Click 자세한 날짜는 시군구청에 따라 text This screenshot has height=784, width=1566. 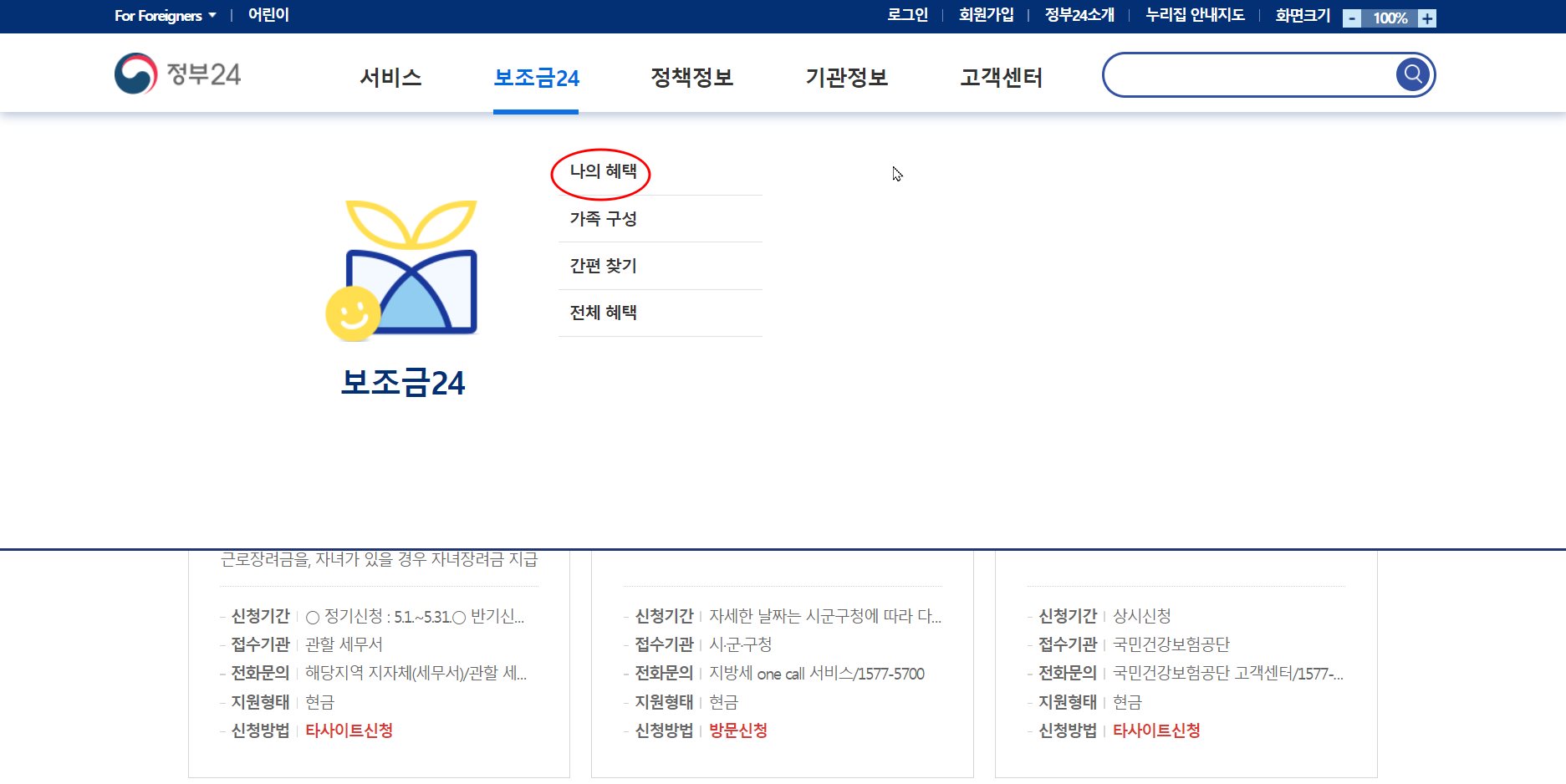click(x=824, y=616)
